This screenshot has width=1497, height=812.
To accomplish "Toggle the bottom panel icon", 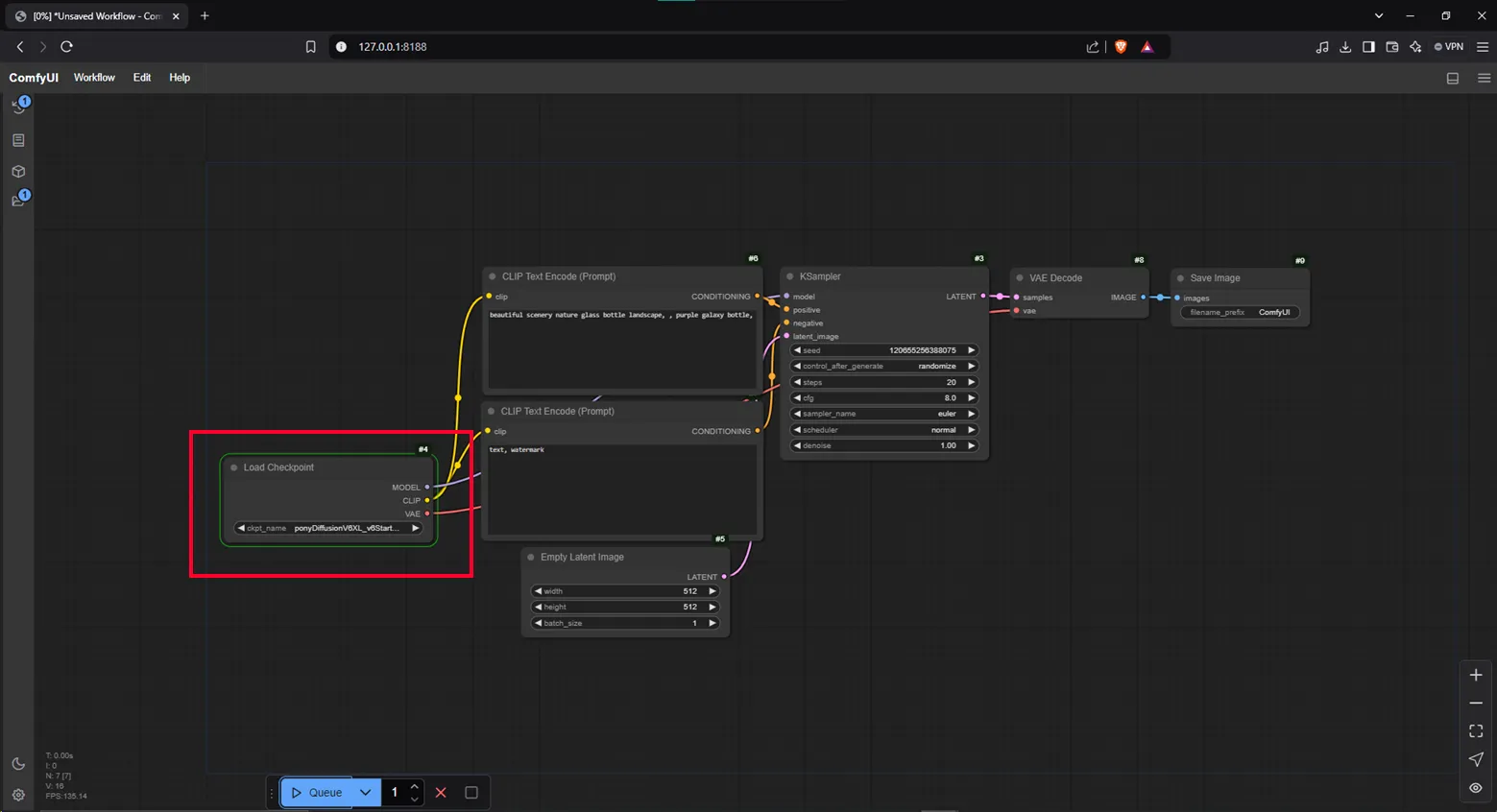I will 1453,79.
